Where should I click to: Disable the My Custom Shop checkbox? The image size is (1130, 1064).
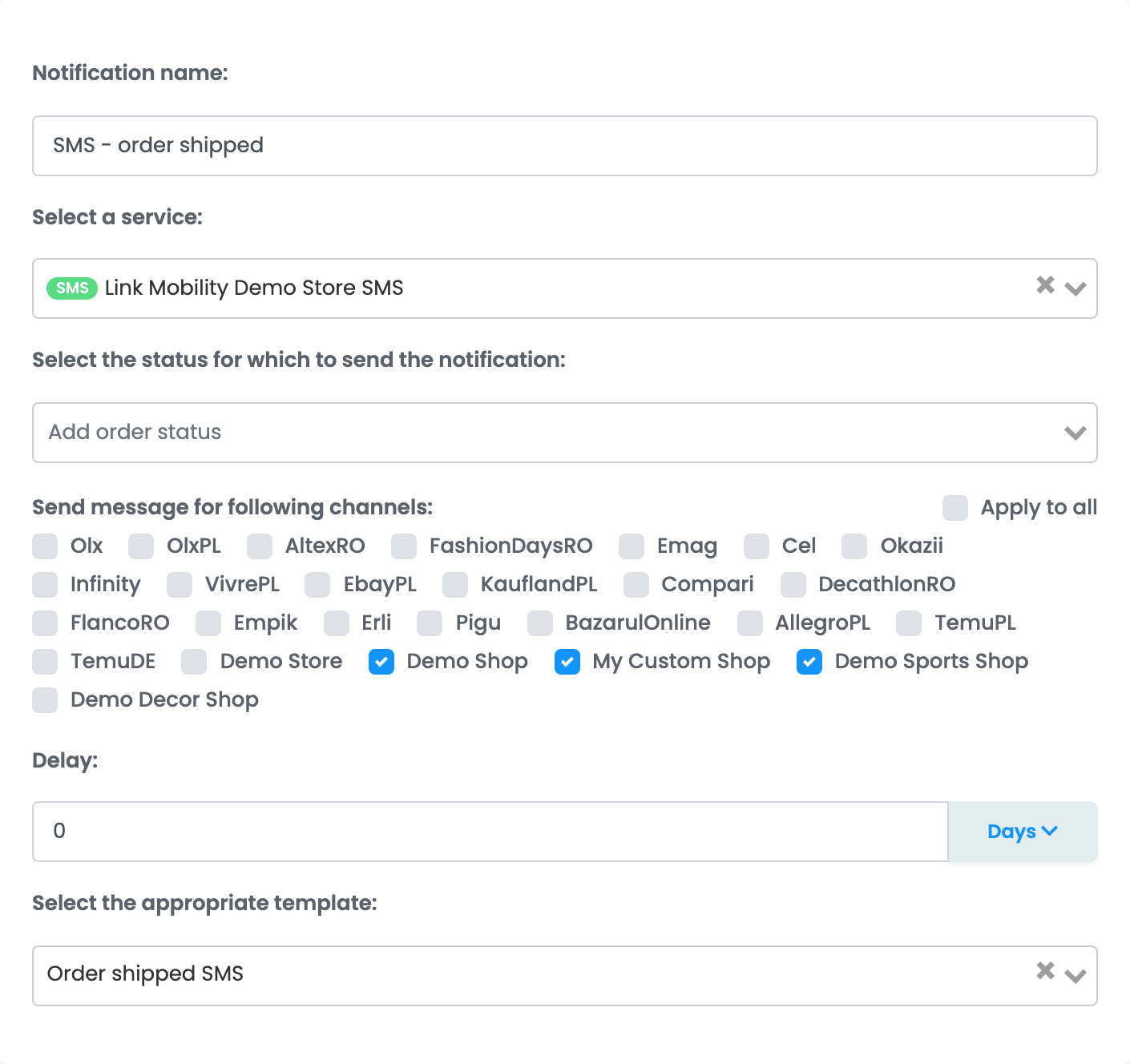(567, 661)
